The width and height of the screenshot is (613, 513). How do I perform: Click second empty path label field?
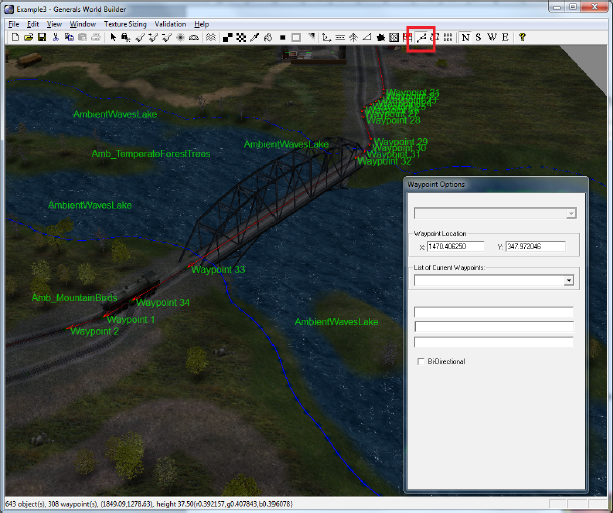coord(494,326)
